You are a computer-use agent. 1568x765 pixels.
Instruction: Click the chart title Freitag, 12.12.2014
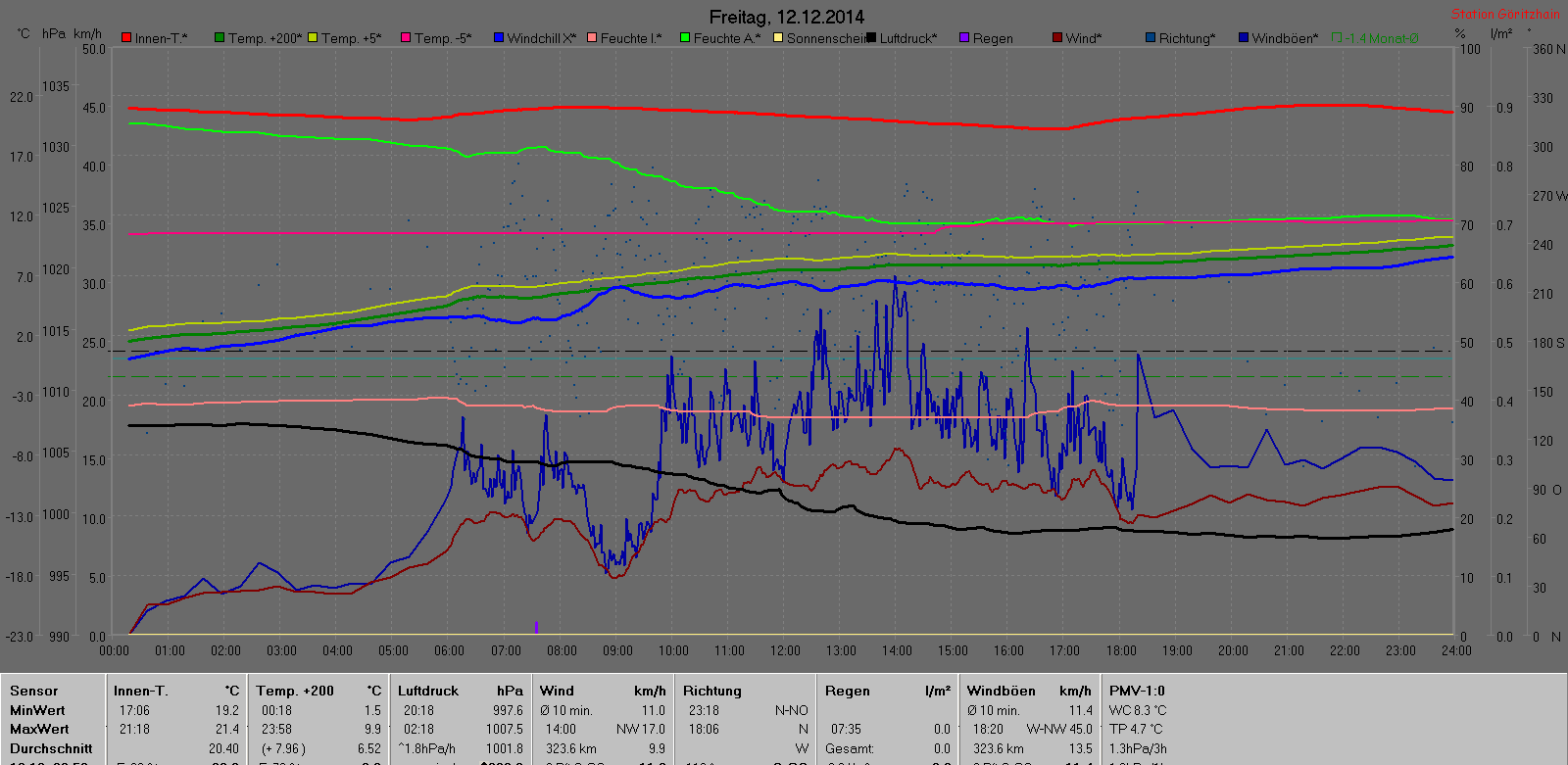click(787, 17)
